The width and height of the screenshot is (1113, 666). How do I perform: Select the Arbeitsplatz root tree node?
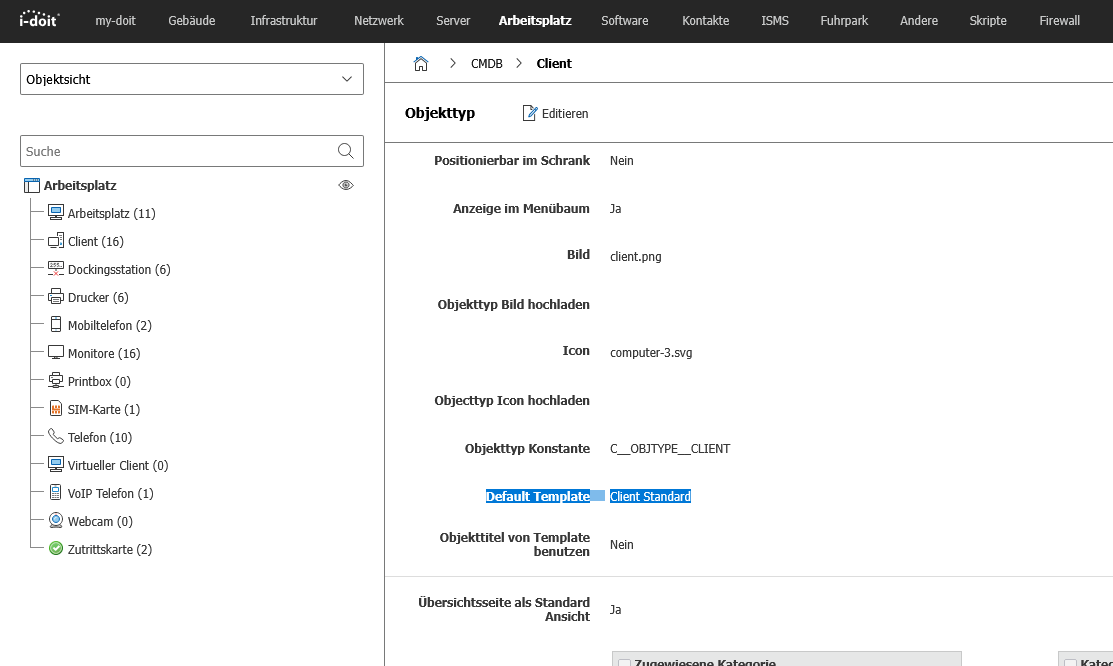tap(80, 185)
